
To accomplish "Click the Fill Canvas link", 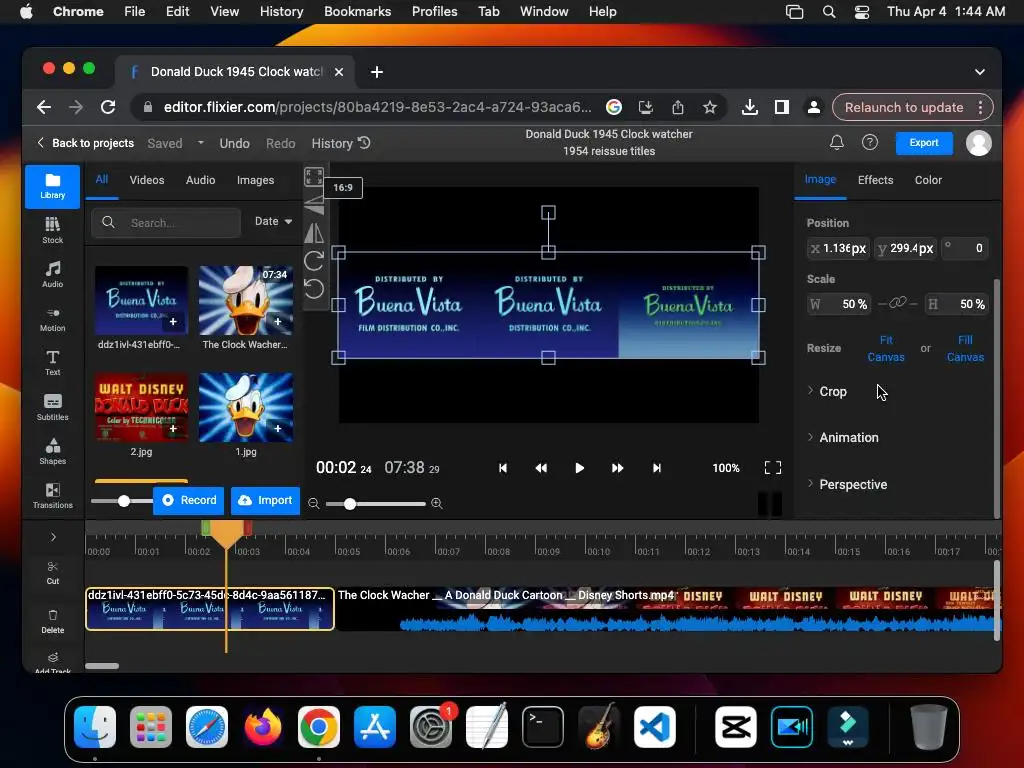I will tap(965, 348).
